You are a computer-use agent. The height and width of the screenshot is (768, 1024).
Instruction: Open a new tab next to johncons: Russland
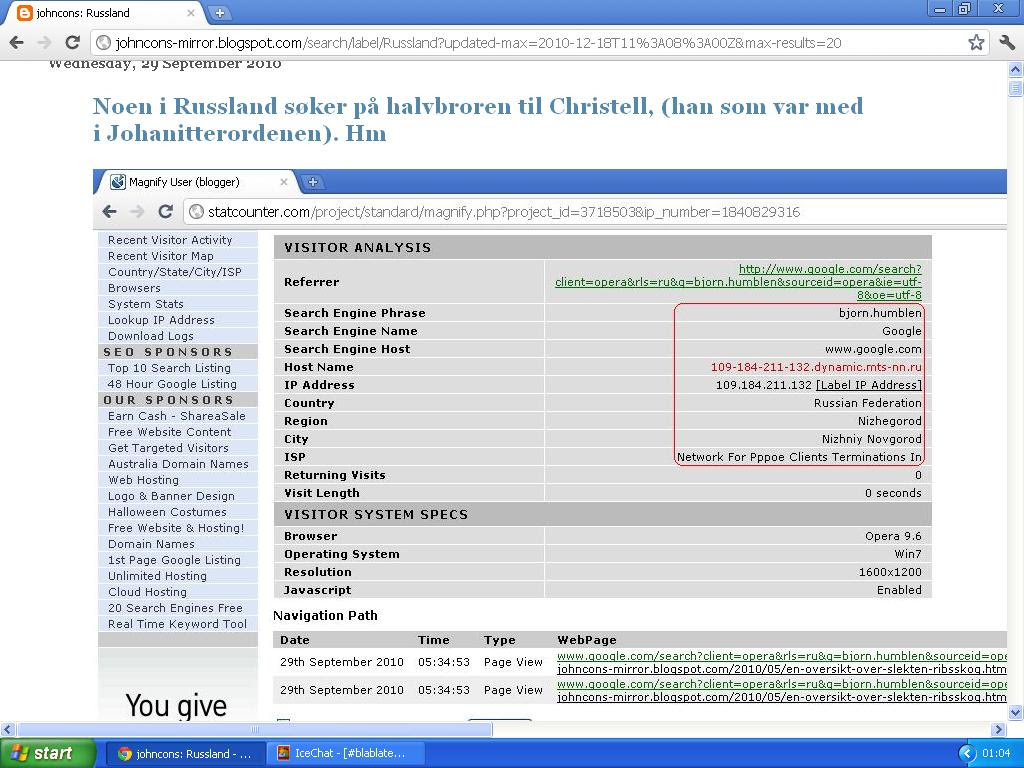(220, 12)
